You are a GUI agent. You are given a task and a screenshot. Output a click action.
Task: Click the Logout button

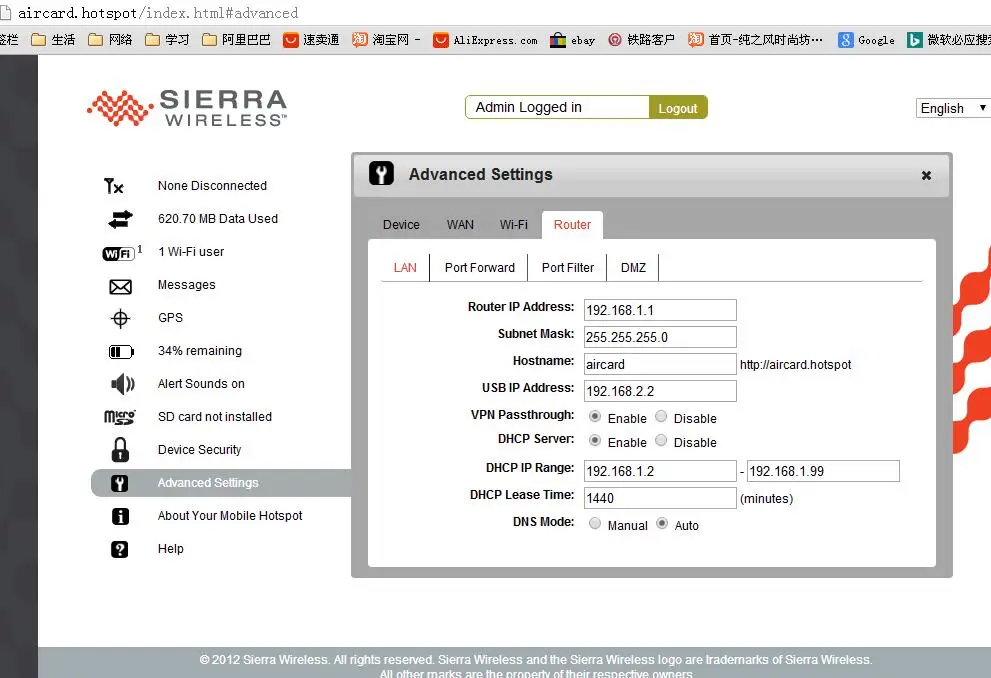tap(678, 108)
